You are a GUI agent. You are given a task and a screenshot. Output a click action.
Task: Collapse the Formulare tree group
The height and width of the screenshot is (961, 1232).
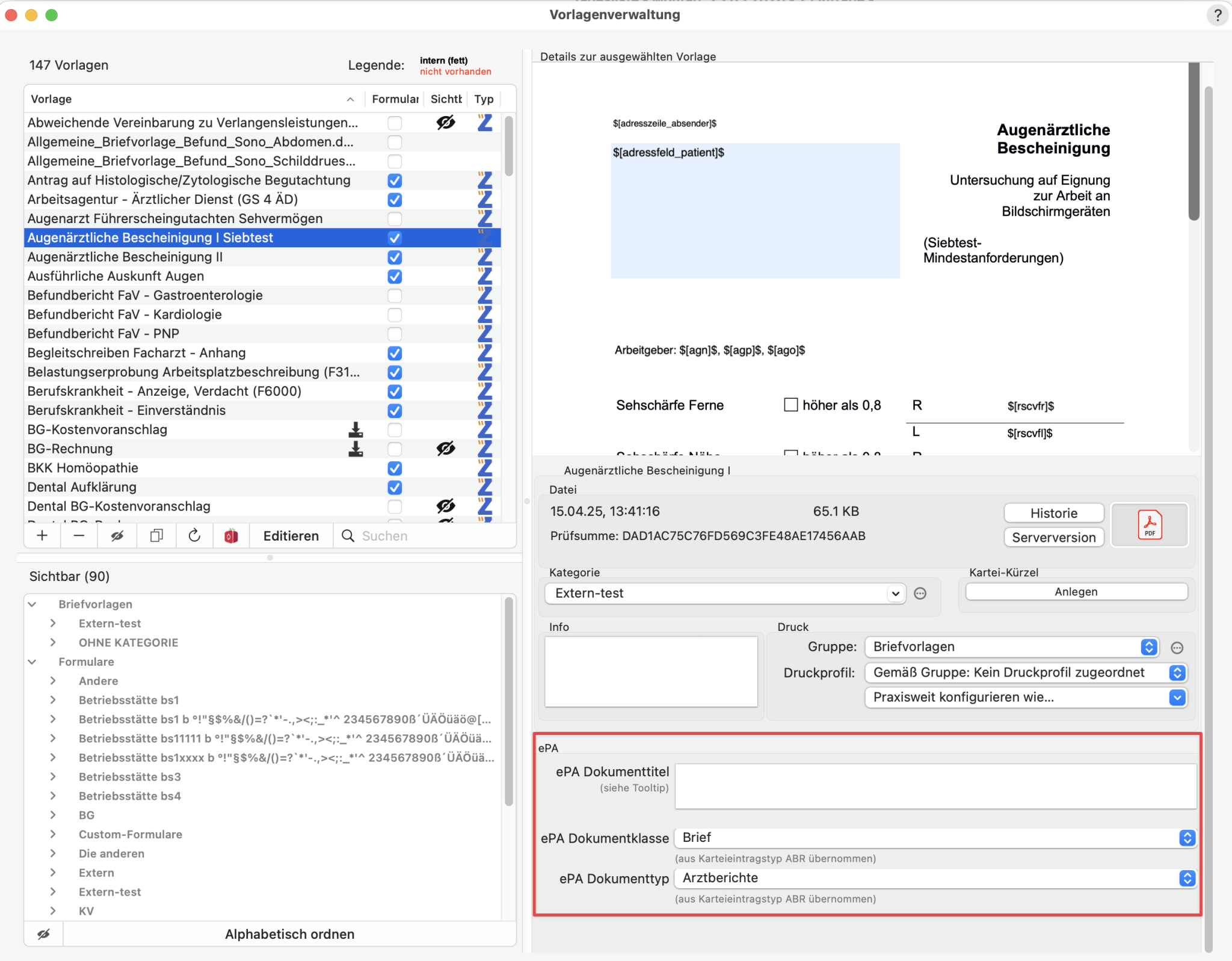[x=32, y=662]
